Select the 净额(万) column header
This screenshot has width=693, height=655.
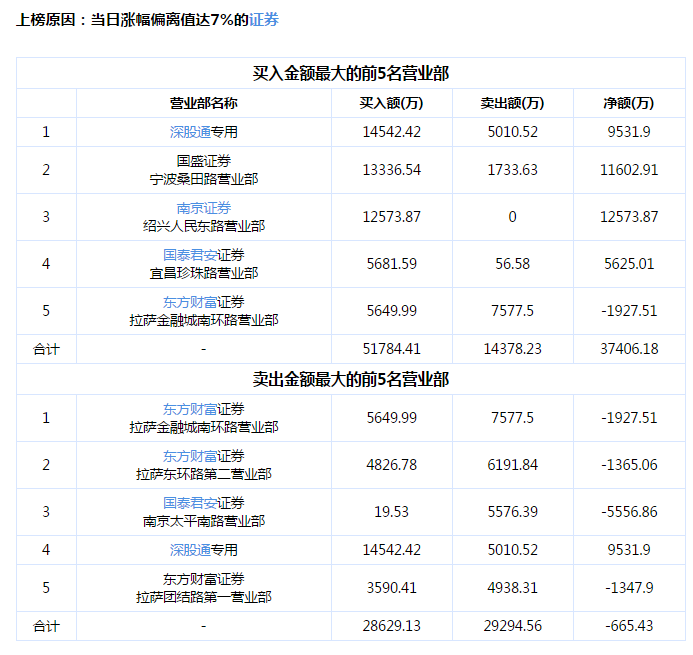tap(629, 103)
